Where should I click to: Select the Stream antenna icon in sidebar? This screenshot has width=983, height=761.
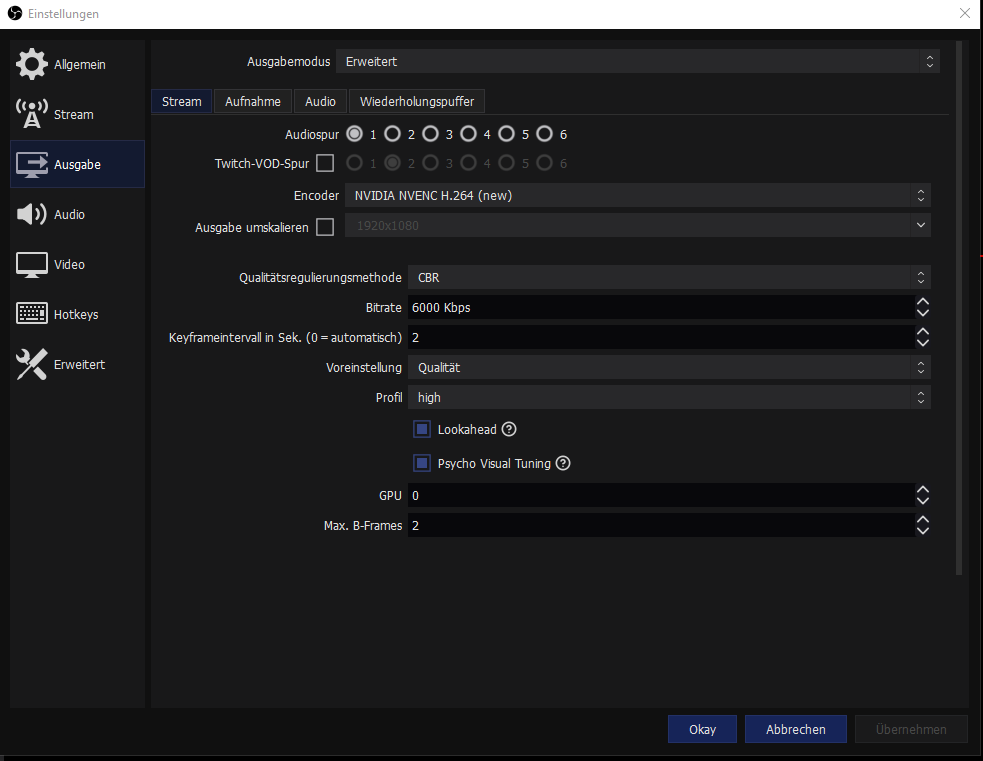click(x=32, y=115)
